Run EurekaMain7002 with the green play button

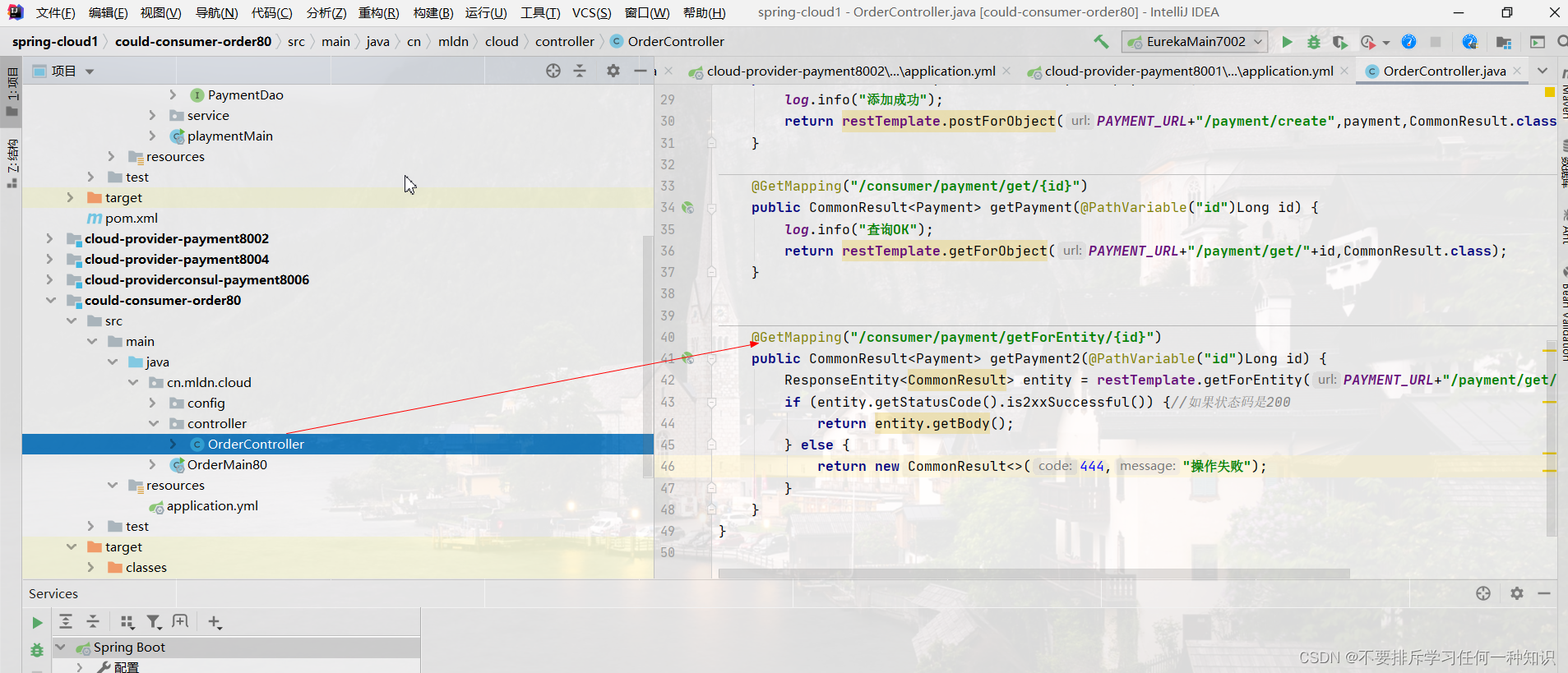click(x=1288, y=42)
